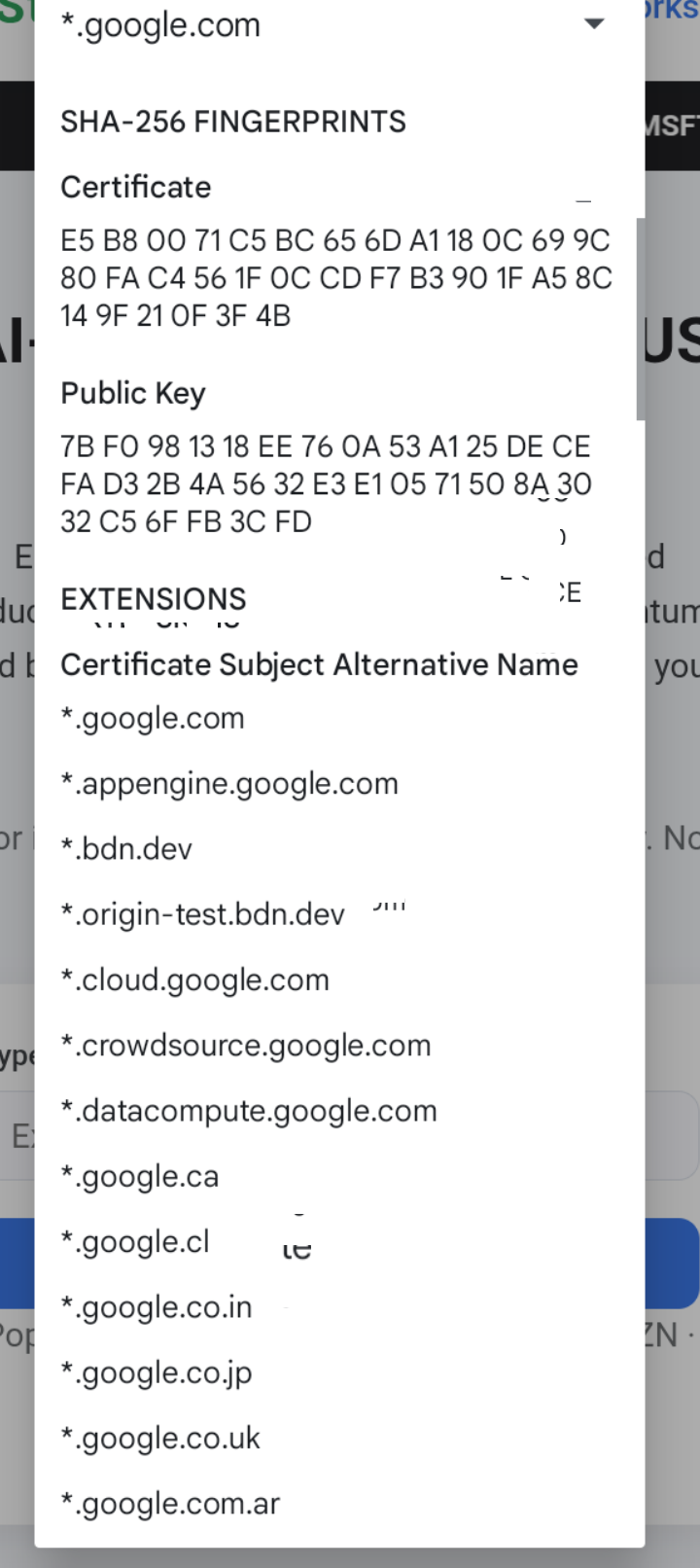The image size is (700, 1568).
Task: Click the EXTENSIONS section heading
Action: click(x=154, y=599)
